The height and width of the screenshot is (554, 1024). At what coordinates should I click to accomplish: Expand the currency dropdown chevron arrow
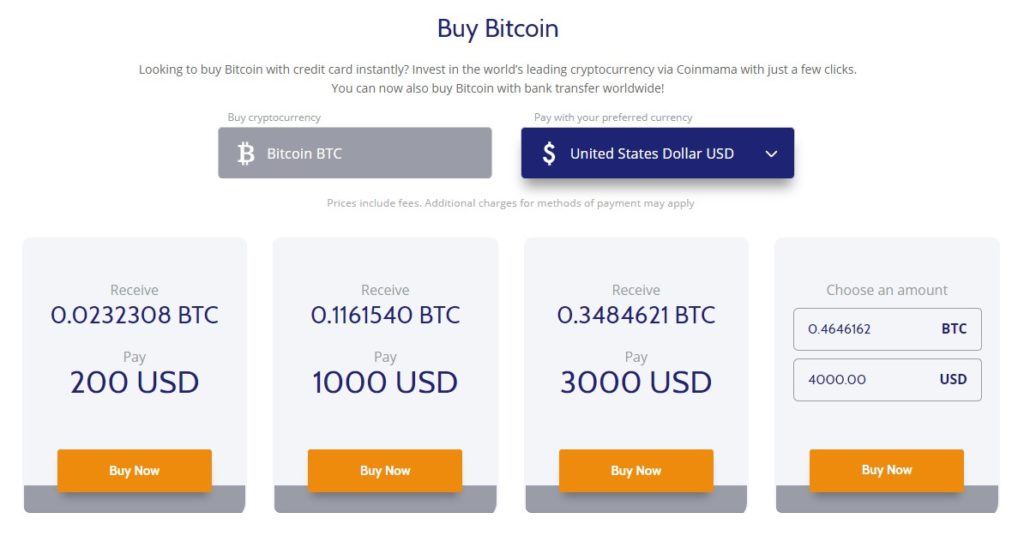771,154
